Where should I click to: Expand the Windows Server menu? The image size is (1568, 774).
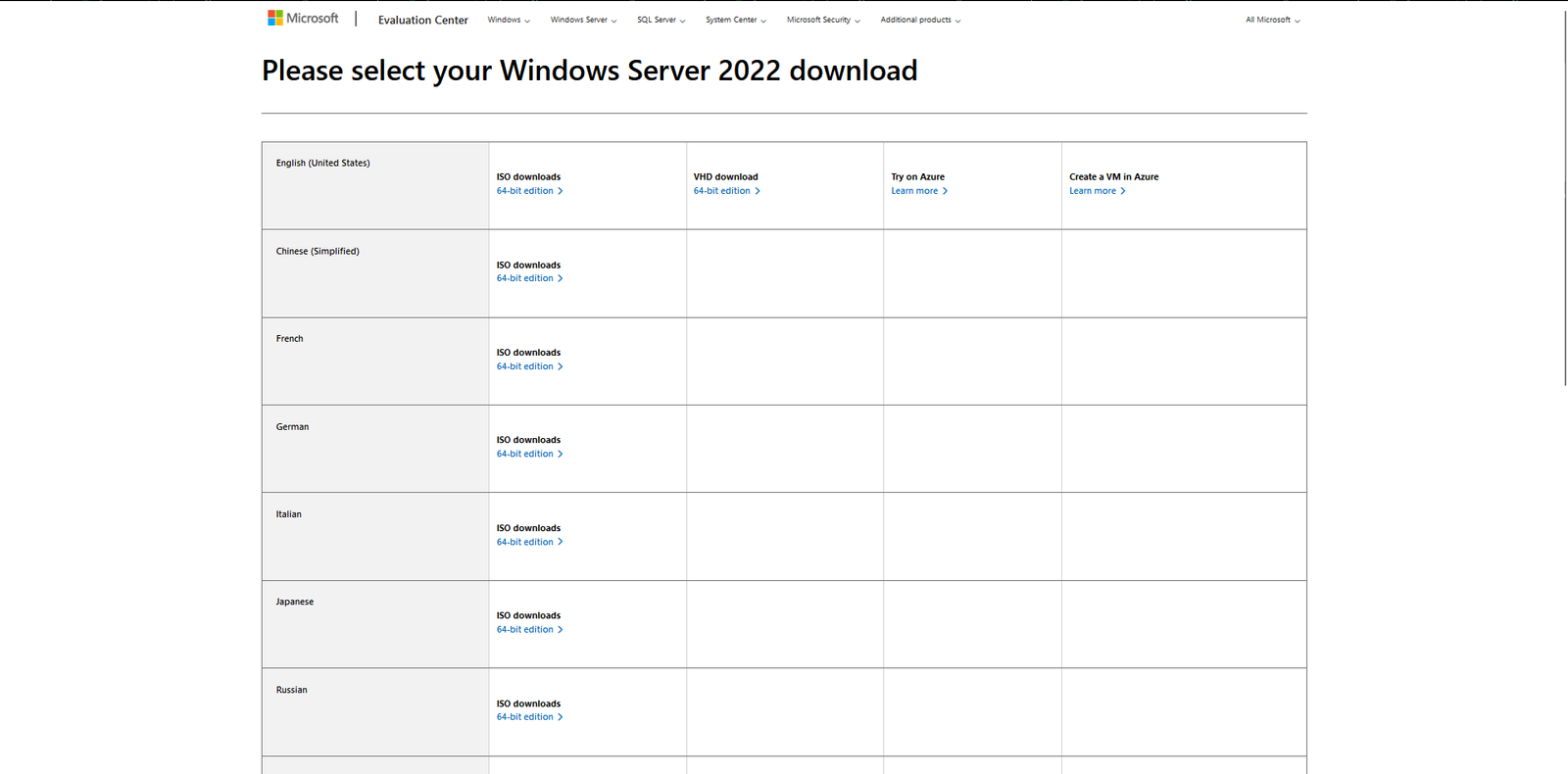click(583, 20)
